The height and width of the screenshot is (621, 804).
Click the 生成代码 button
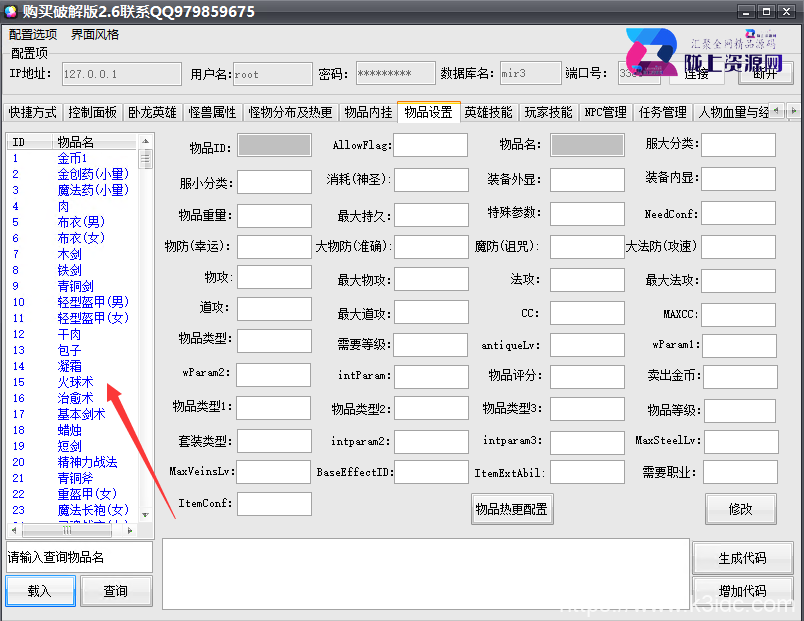742,557
